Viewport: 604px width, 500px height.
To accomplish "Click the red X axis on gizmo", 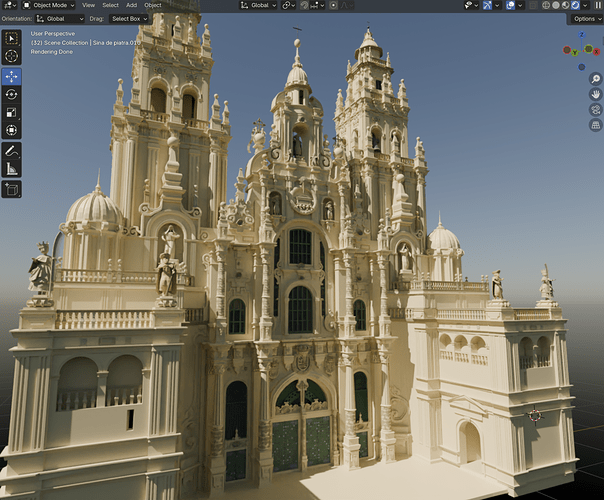I will 596,52.
